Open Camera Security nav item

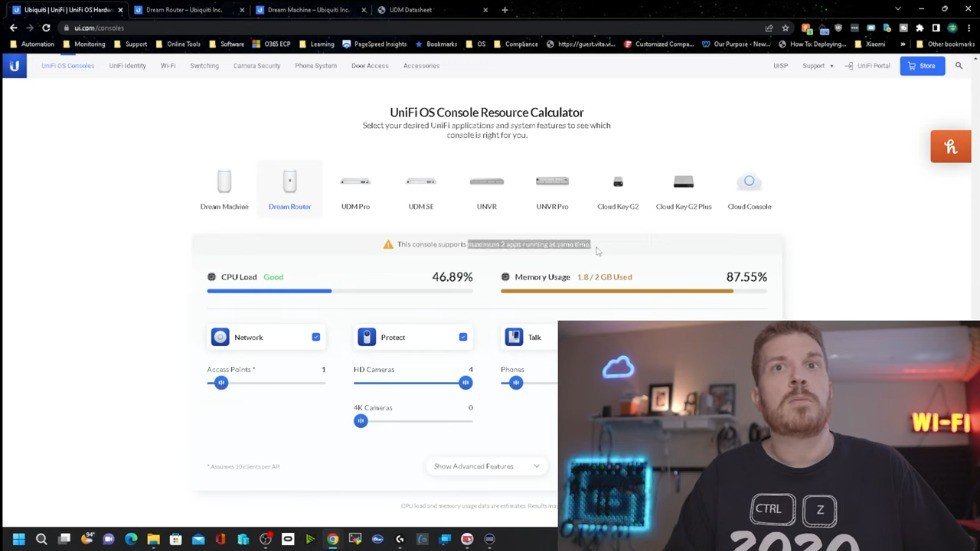[257, 66]
